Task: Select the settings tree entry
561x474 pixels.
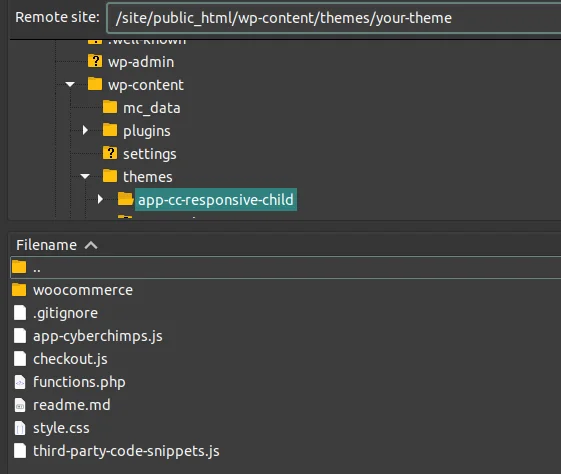Action: coord(150,154)
